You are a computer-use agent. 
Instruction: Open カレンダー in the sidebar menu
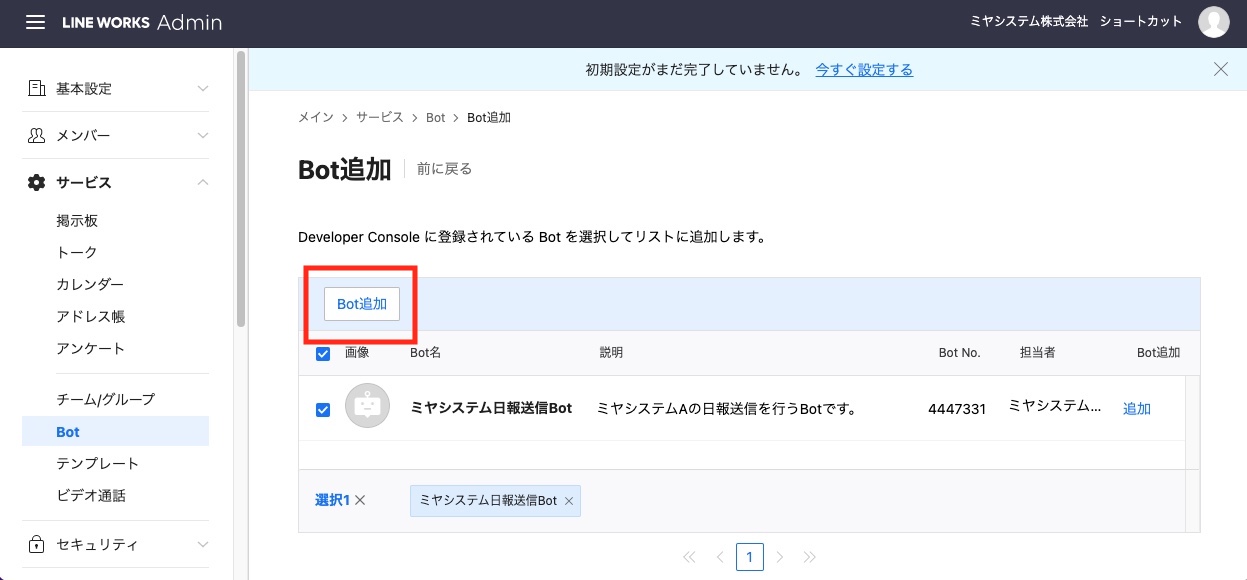tap(90, 284)
